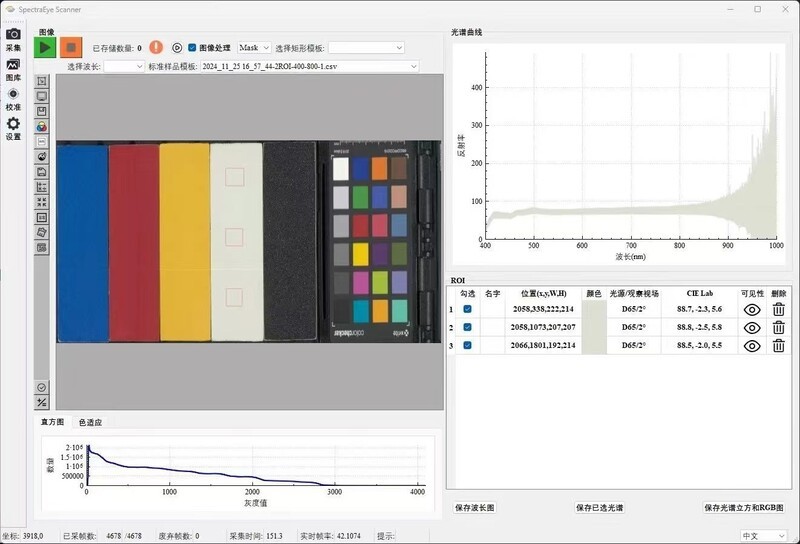Viewport: 800px width, 544px height.
Task: Open the Mask dropdown
Action: coord(254,47)
